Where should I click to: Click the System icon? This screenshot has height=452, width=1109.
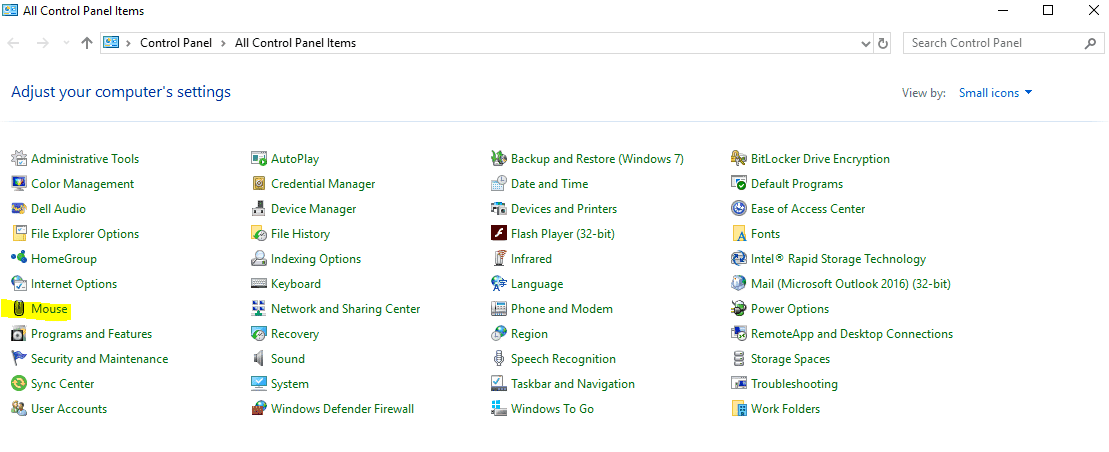point(259,383)
